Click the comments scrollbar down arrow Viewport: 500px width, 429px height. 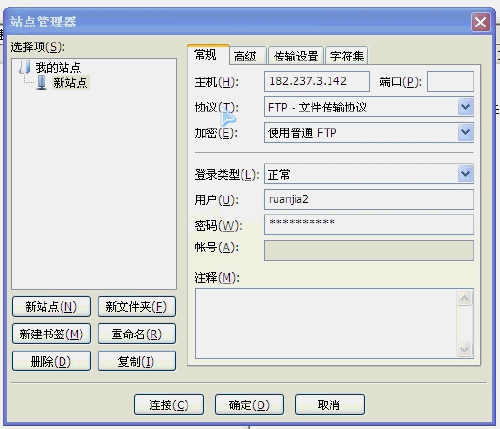click(465, 349)
